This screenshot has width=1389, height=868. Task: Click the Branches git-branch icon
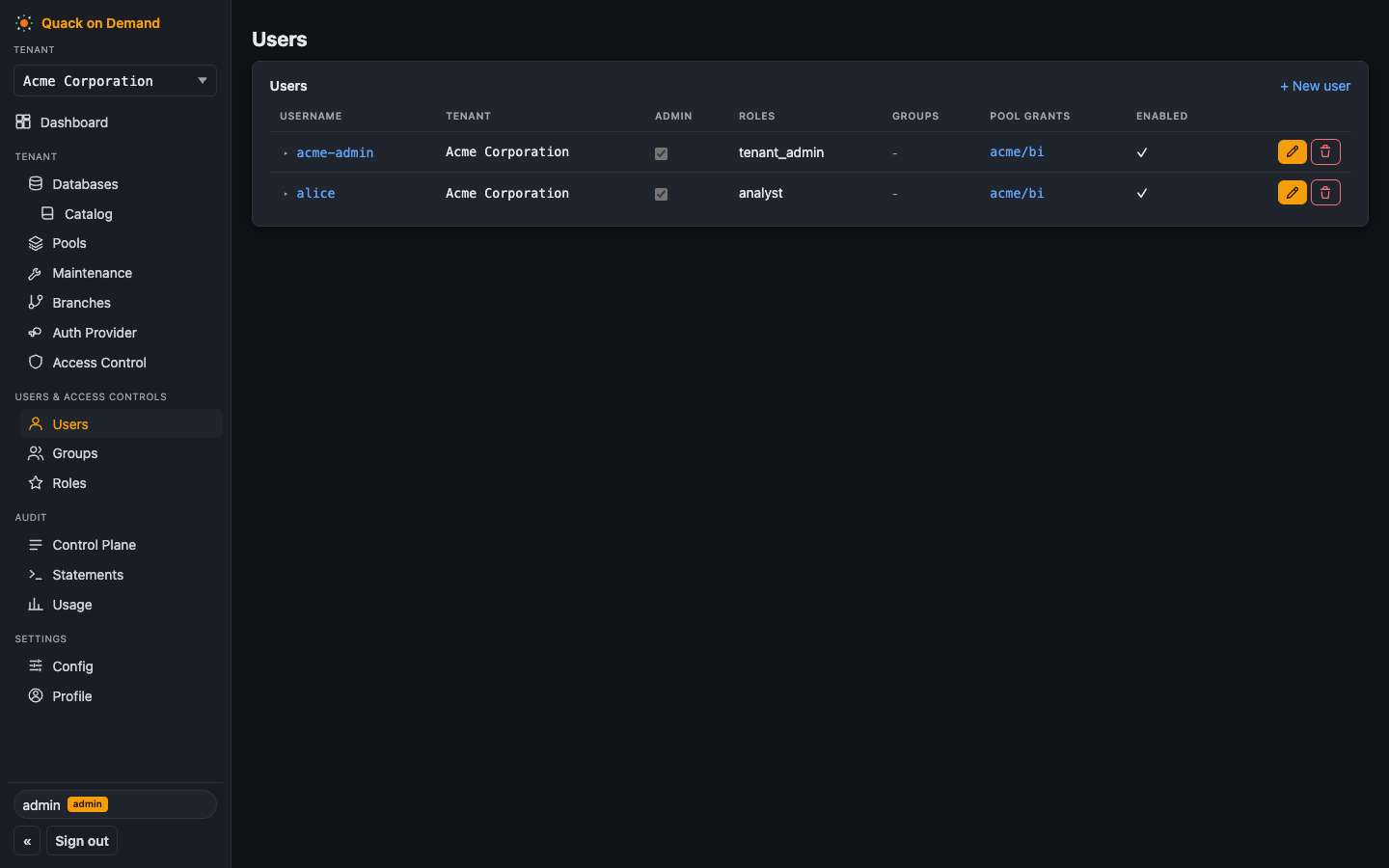tap(36, 302)
